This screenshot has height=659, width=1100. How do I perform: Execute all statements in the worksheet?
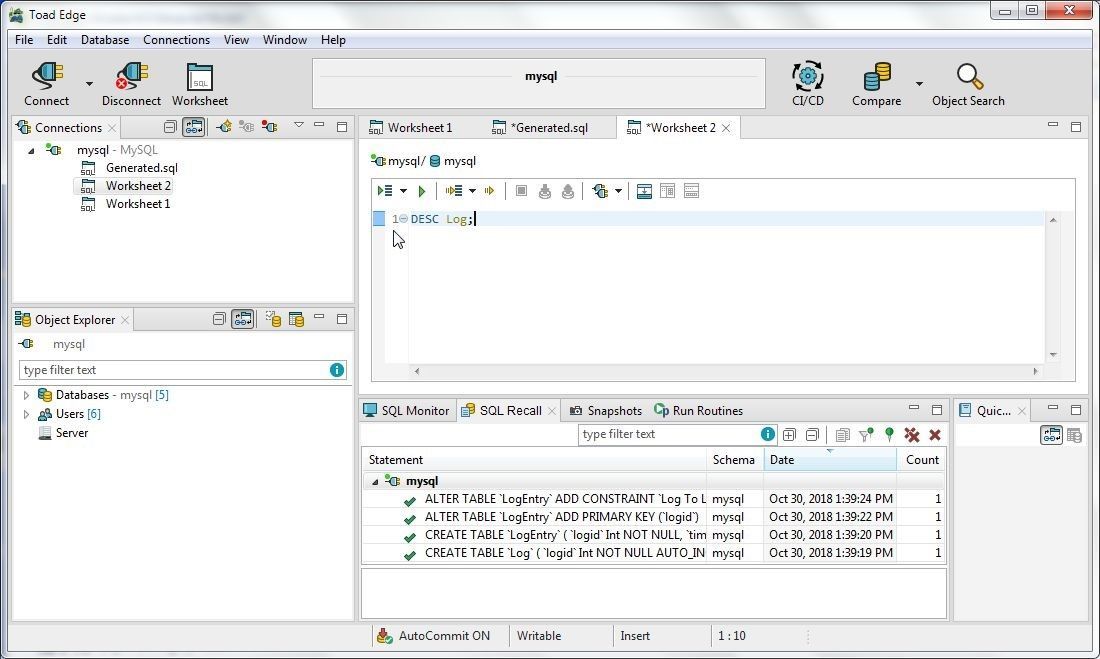pyautogui.click(x=385, y=191)
